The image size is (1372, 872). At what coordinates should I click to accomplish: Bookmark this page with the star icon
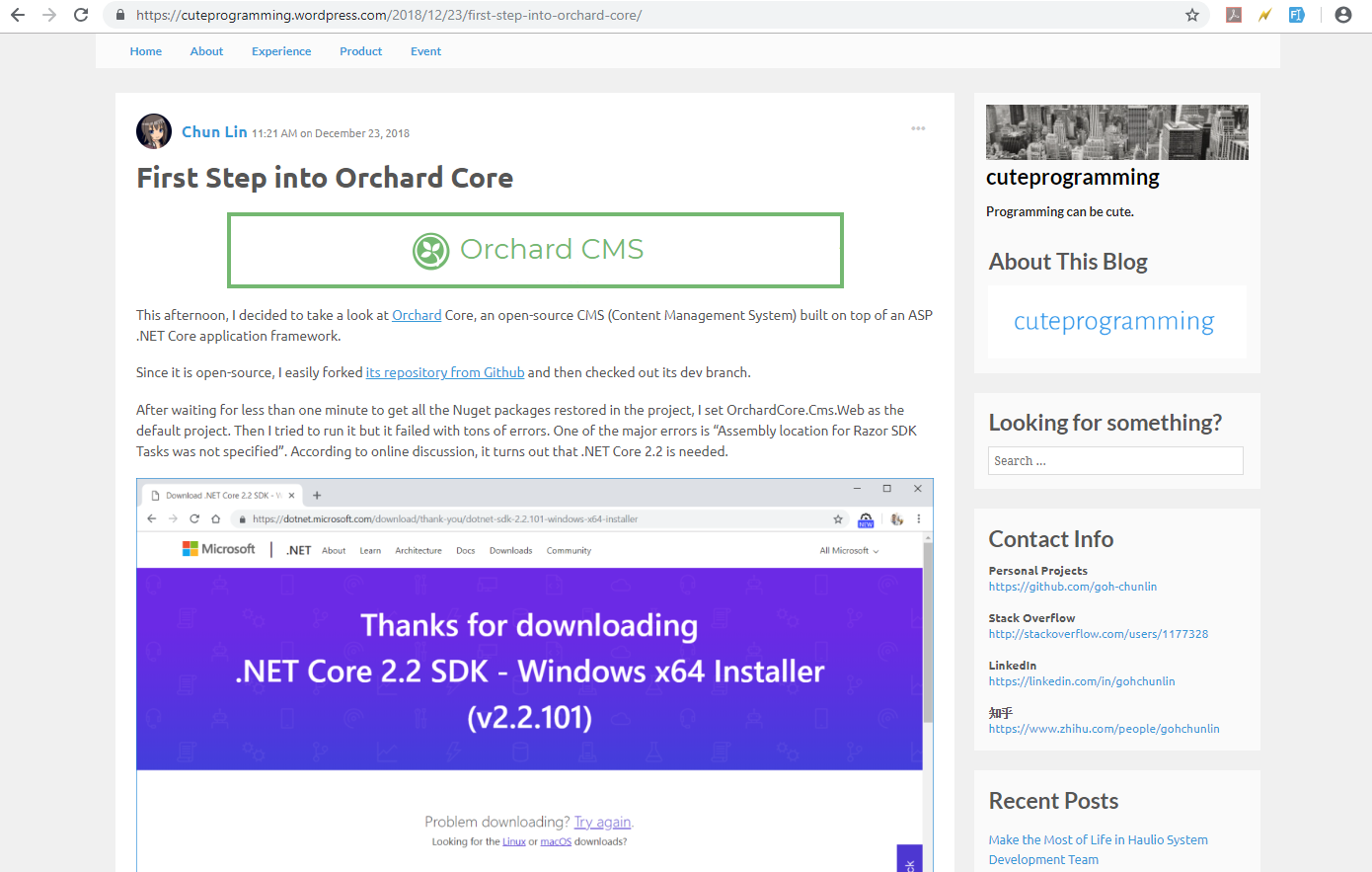click(x=1192, y=15)
